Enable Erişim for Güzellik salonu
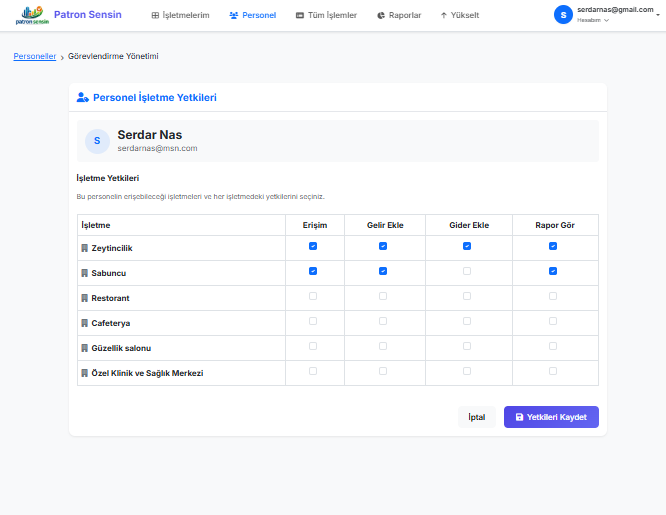Viewport: 666px width, 515px height. click(x=313, y=346)
